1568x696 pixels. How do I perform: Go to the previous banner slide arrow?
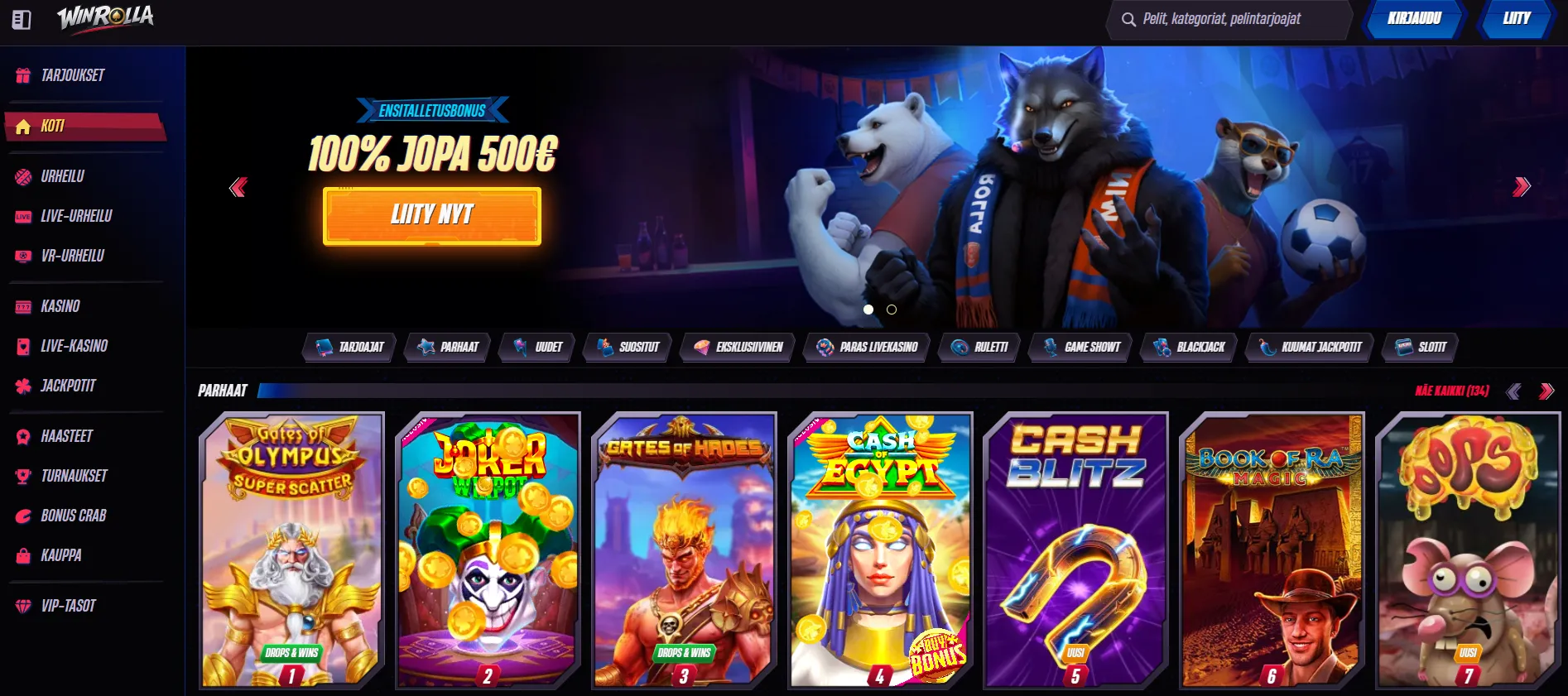238,187
